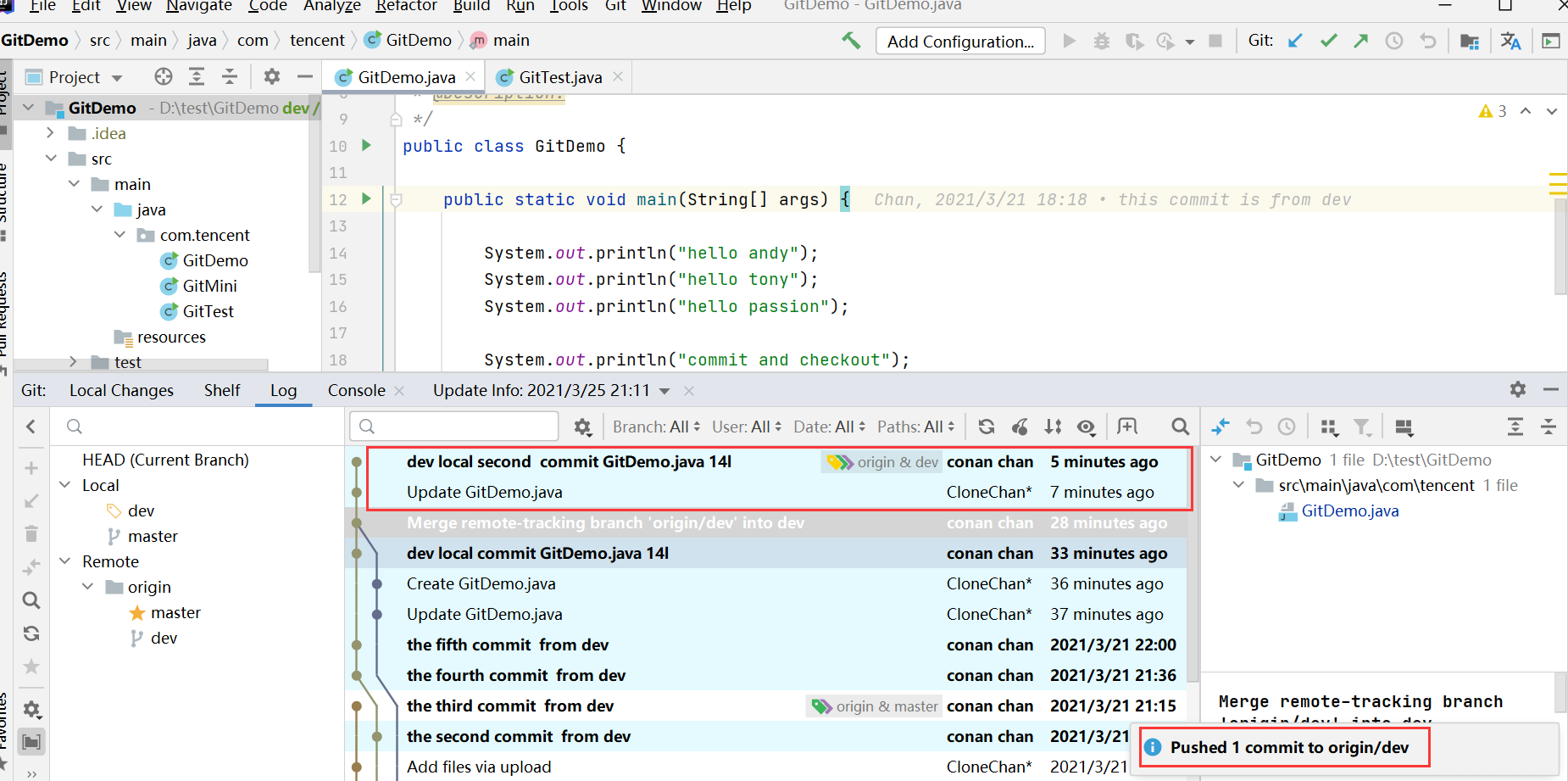Commit changes using green checkmark icon
This screenshot has height=781, width=1568.
pyautogui.click(x=1328, y=40)
